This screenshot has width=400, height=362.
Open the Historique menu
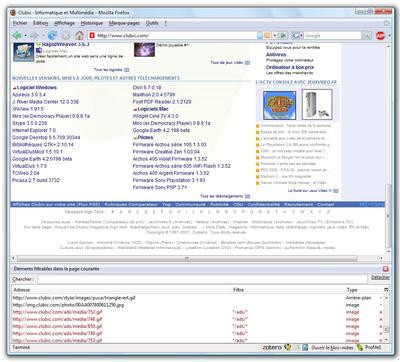[x=92, y=23]
